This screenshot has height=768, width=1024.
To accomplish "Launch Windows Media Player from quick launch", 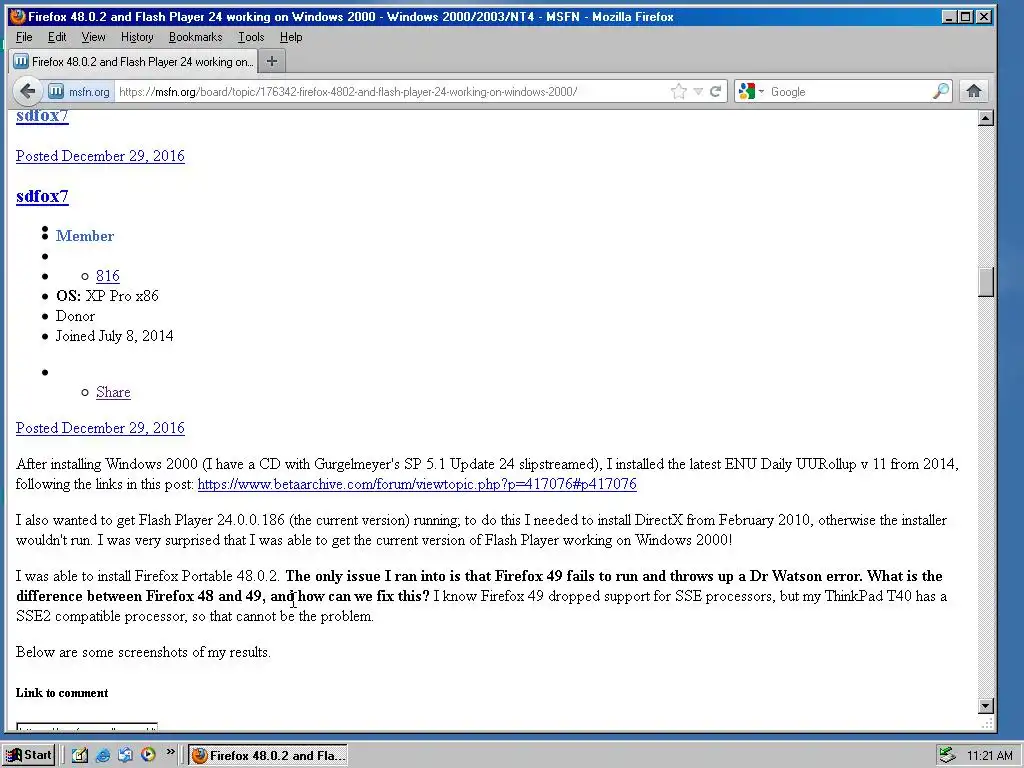I will coord(148,755).
